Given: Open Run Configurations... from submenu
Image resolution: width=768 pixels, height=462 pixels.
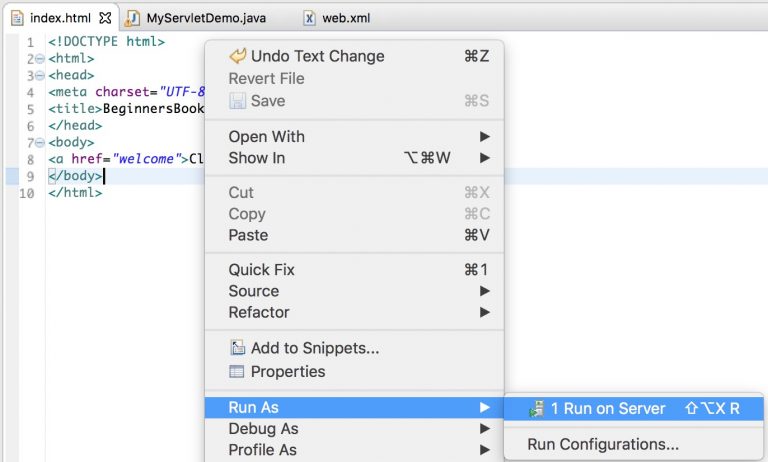Looking at the screenshot, I should coord(603,444).
